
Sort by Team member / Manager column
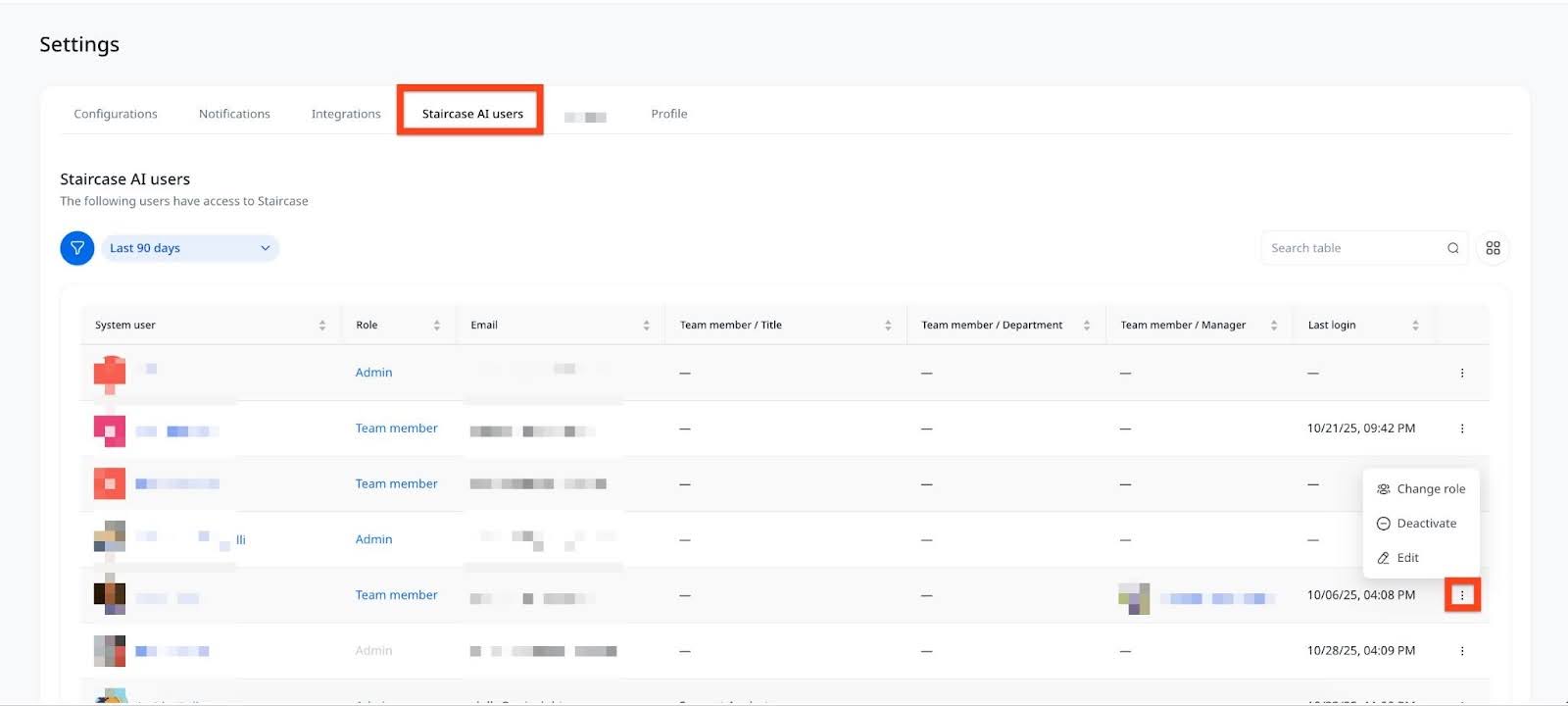click(1274, 326)
